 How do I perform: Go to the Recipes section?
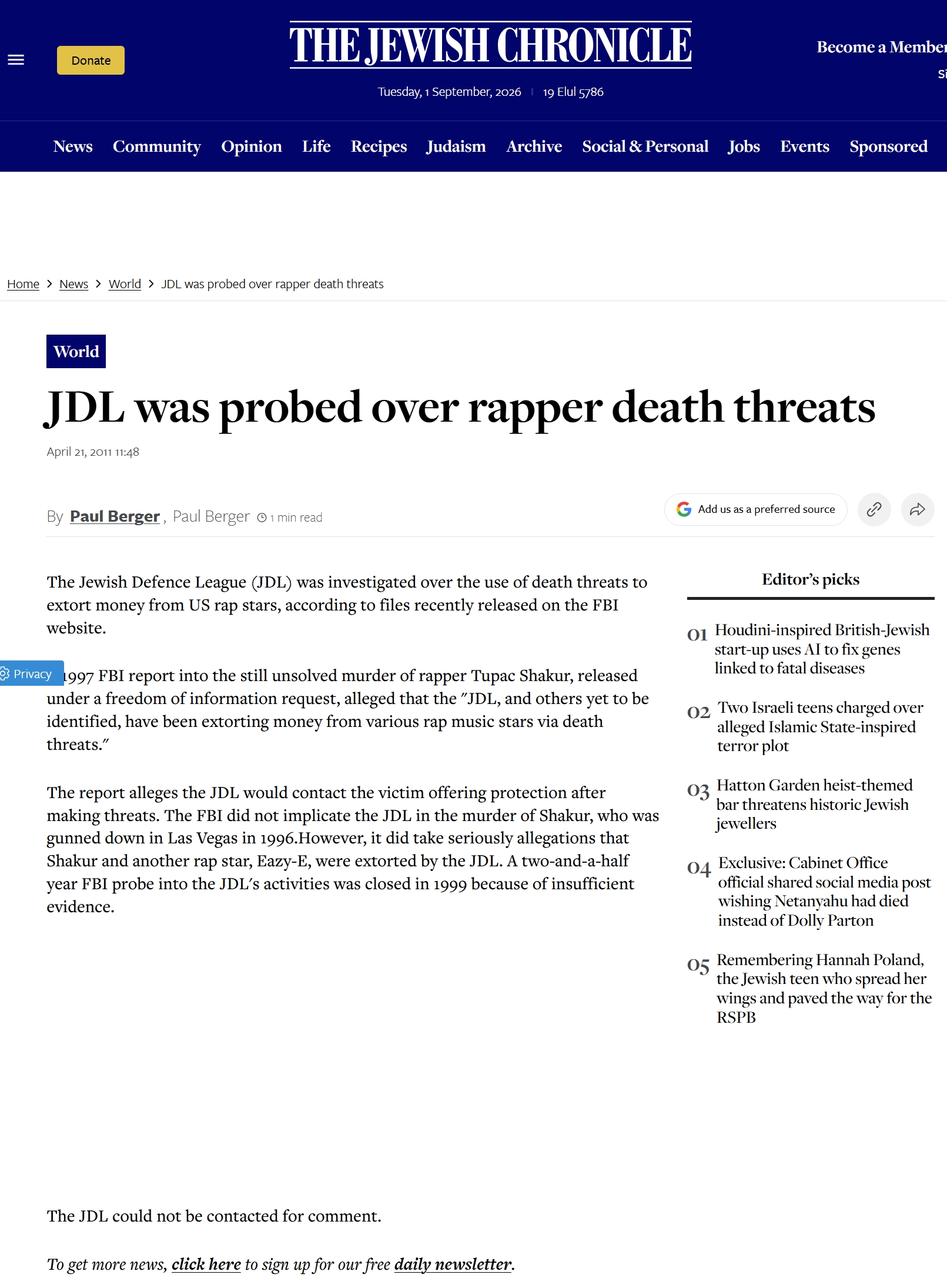coord(379,146)
